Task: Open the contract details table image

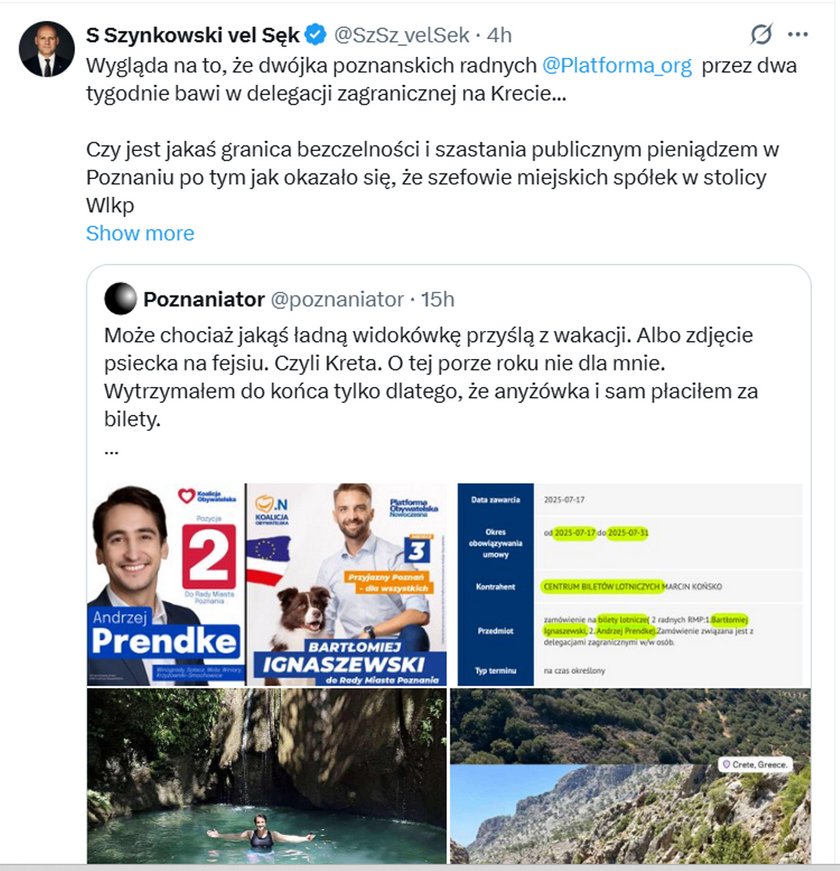Action: click(629, 584)
